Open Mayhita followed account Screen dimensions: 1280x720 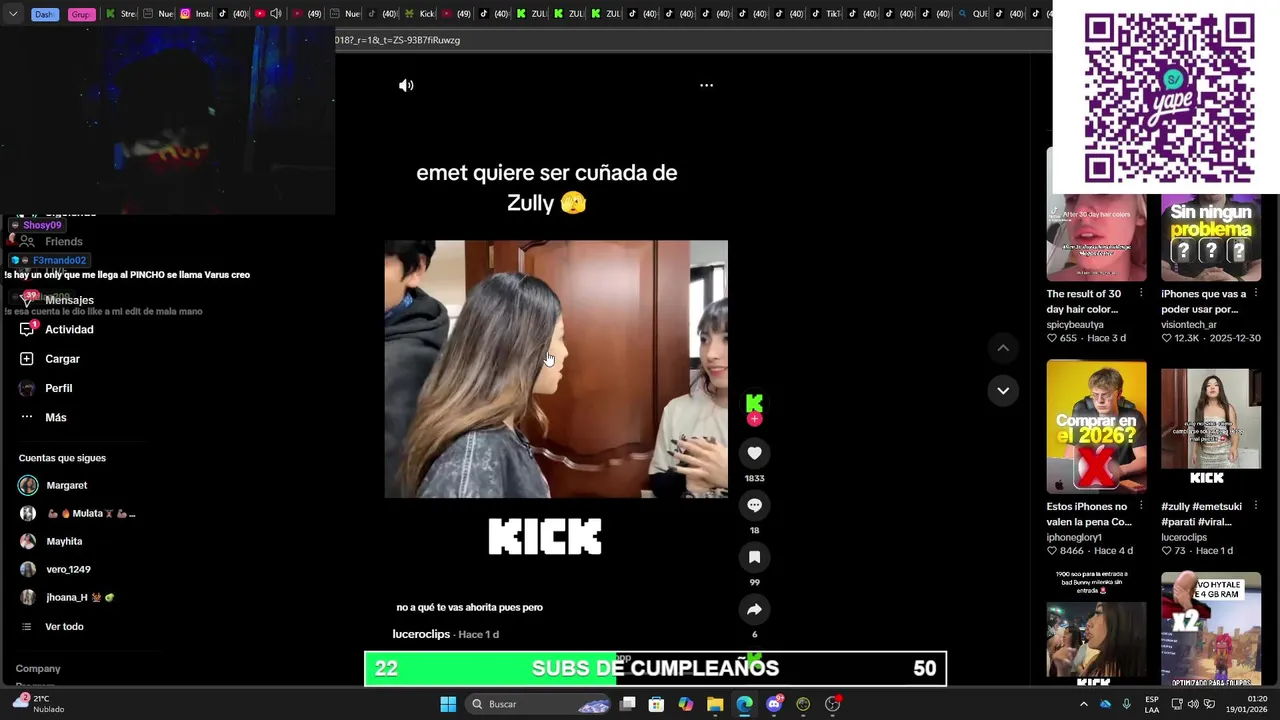pyautogui.click(x=52, y=541)
